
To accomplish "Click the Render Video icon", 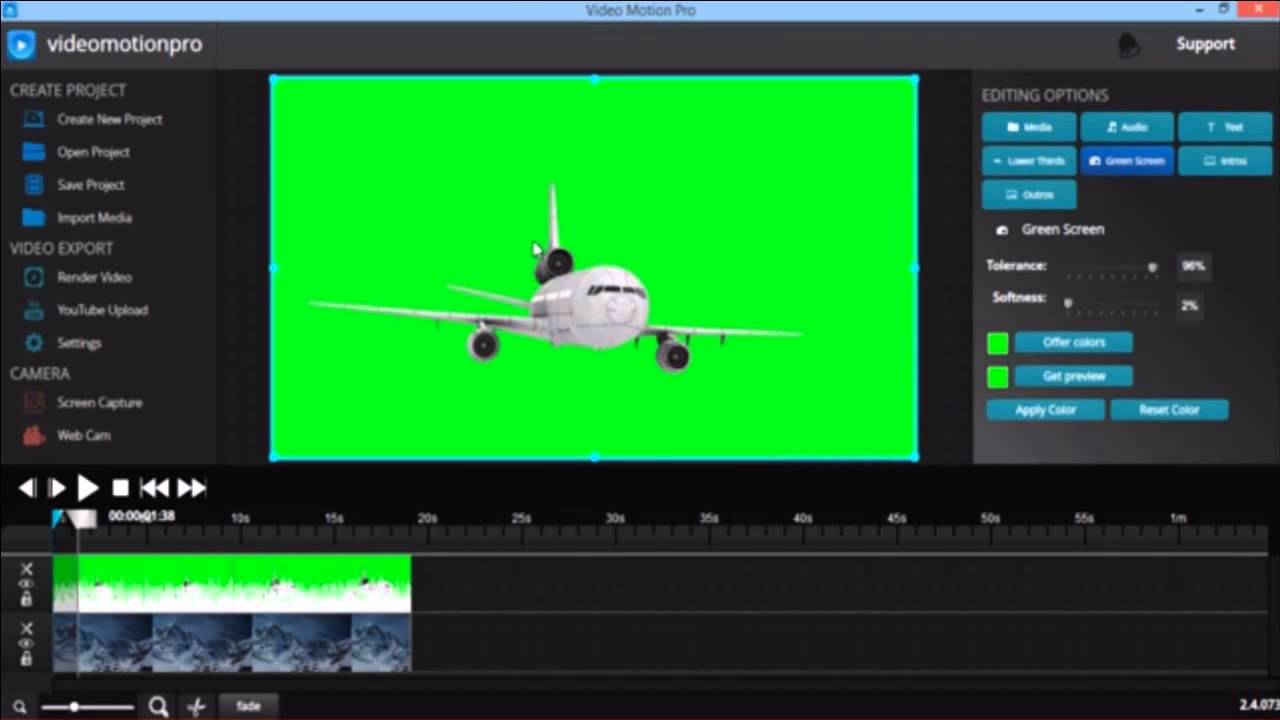I will pos(34,277).
